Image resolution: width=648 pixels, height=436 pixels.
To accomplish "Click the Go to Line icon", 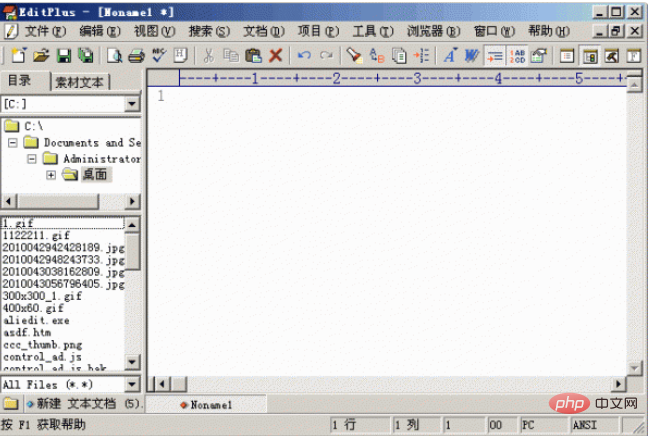I will click(x=422, y=55).
